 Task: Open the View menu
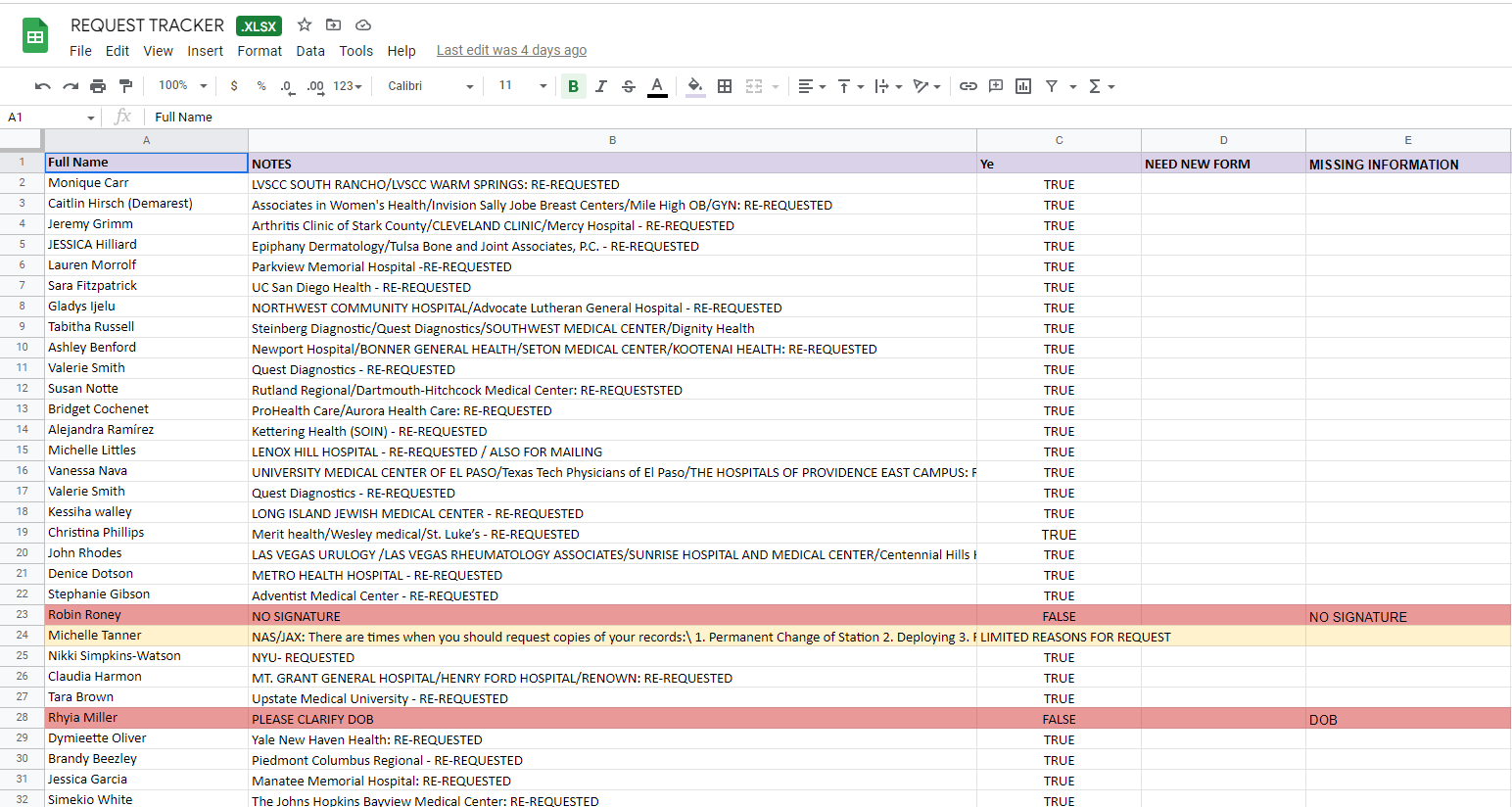(158, 51)
